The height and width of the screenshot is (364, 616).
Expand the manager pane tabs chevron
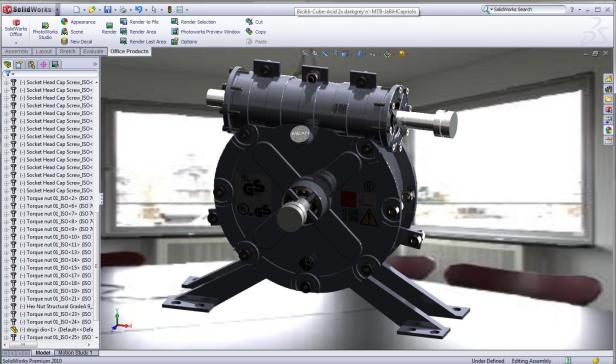click(x=95, y=64)
